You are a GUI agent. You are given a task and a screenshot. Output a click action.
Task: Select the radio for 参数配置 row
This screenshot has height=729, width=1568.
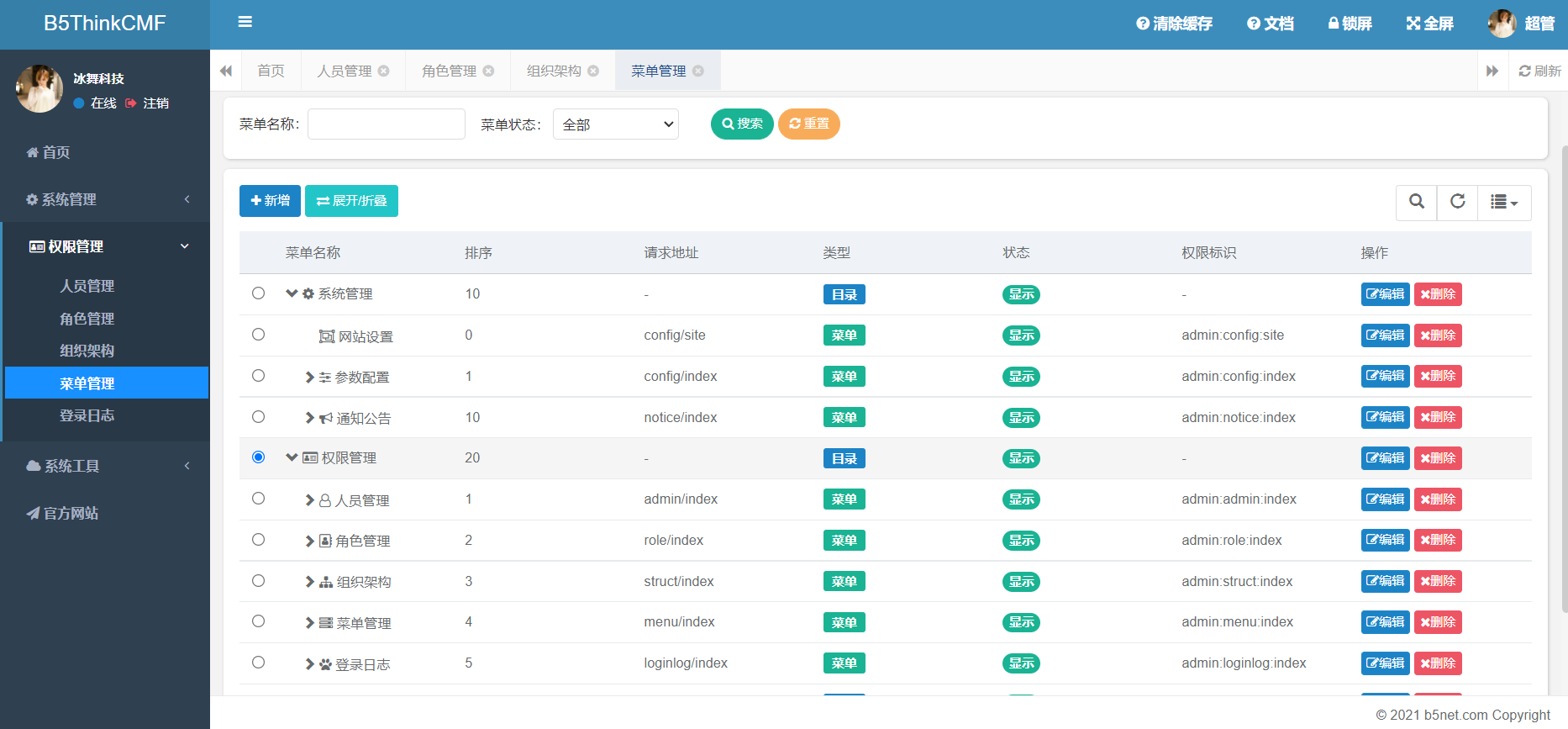[x=258, y=375]
